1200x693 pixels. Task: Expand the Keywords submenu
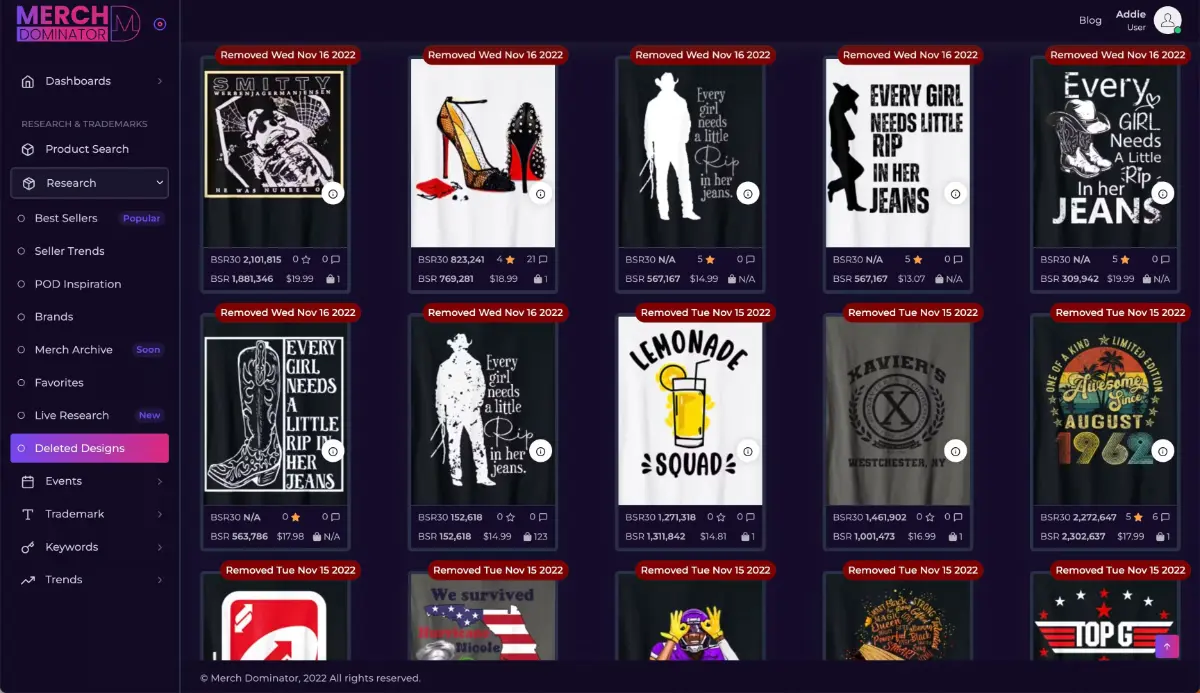point(90,547)
